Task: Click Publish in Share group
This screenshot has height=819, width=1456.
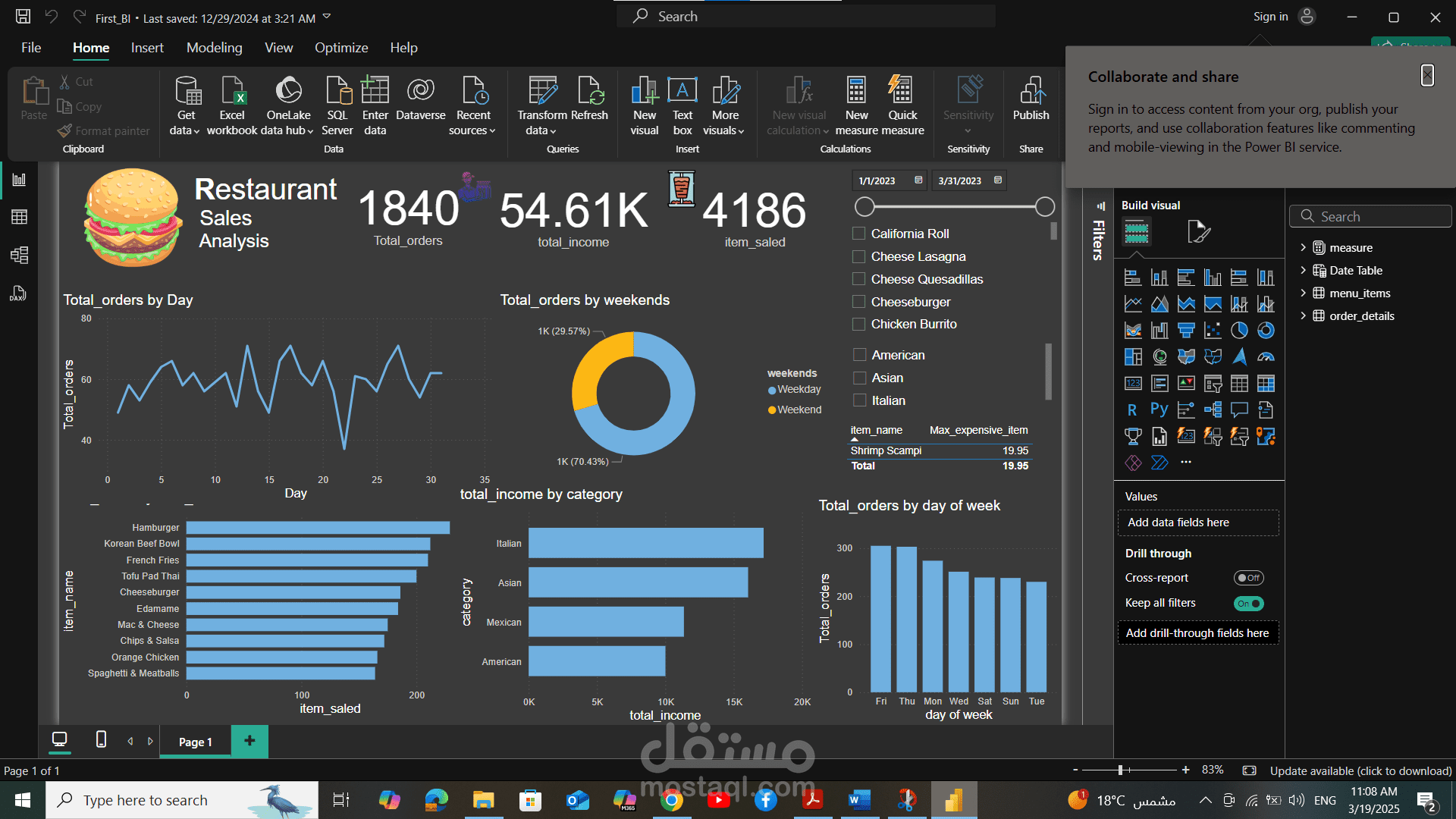Action: 1031,99
